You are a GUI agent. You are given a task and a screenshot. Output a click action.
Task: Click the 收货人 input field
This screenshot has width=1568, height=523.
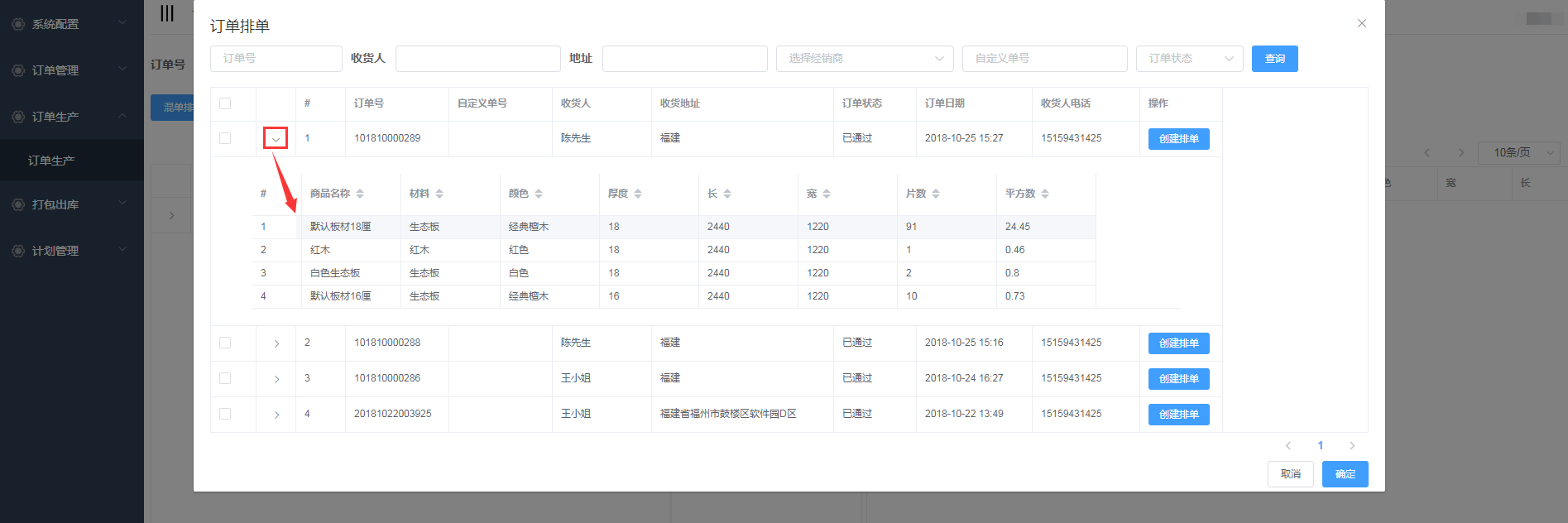point(477,59)
